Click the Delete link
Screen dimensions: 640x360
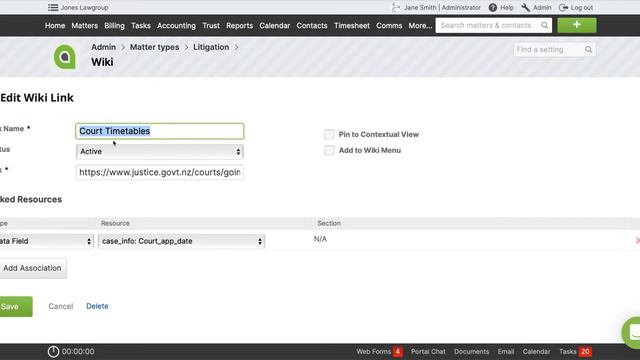(x=97, y=306)
